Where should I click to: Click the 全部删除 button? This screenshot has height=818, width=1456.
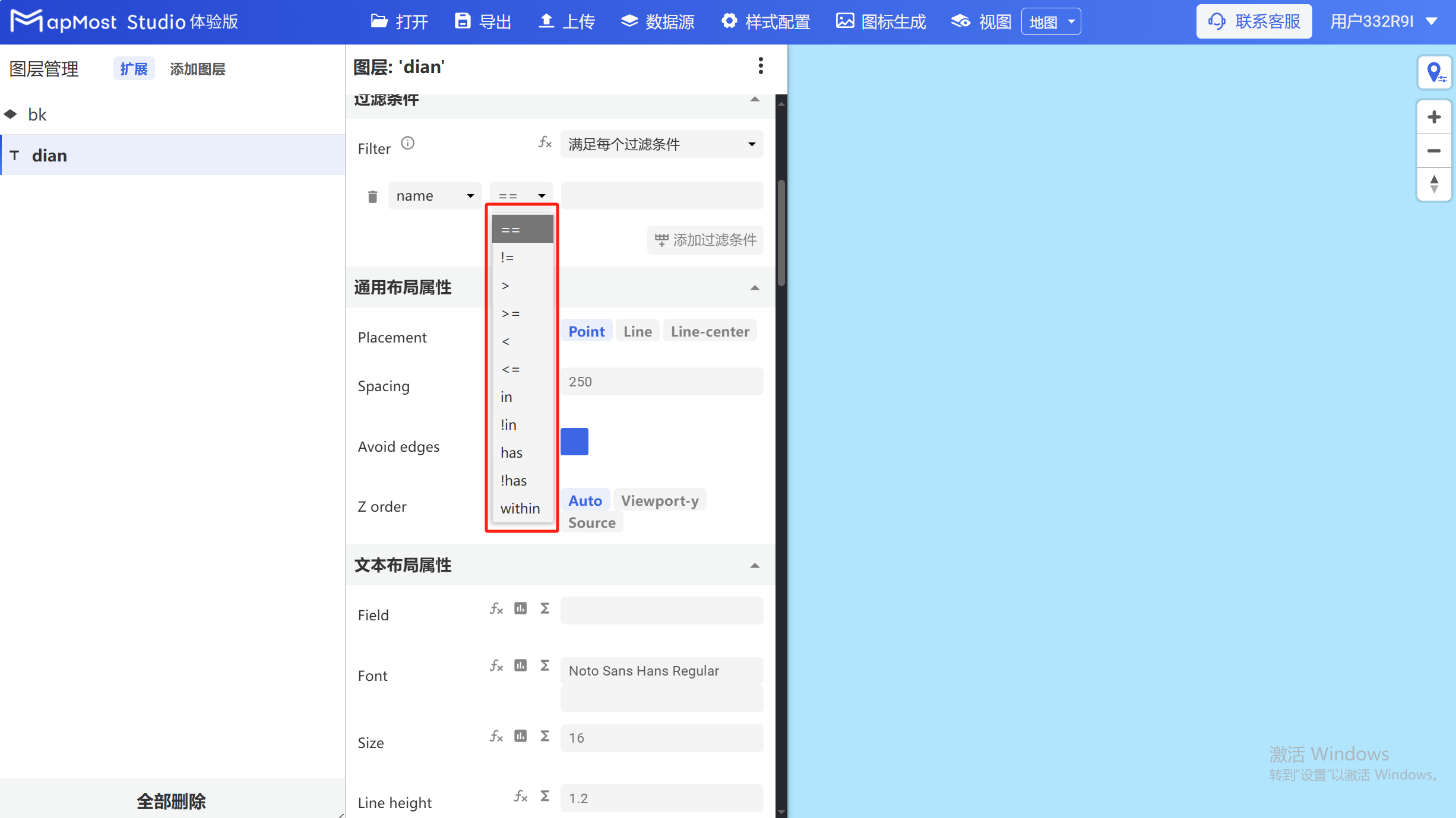click(171, 801)
